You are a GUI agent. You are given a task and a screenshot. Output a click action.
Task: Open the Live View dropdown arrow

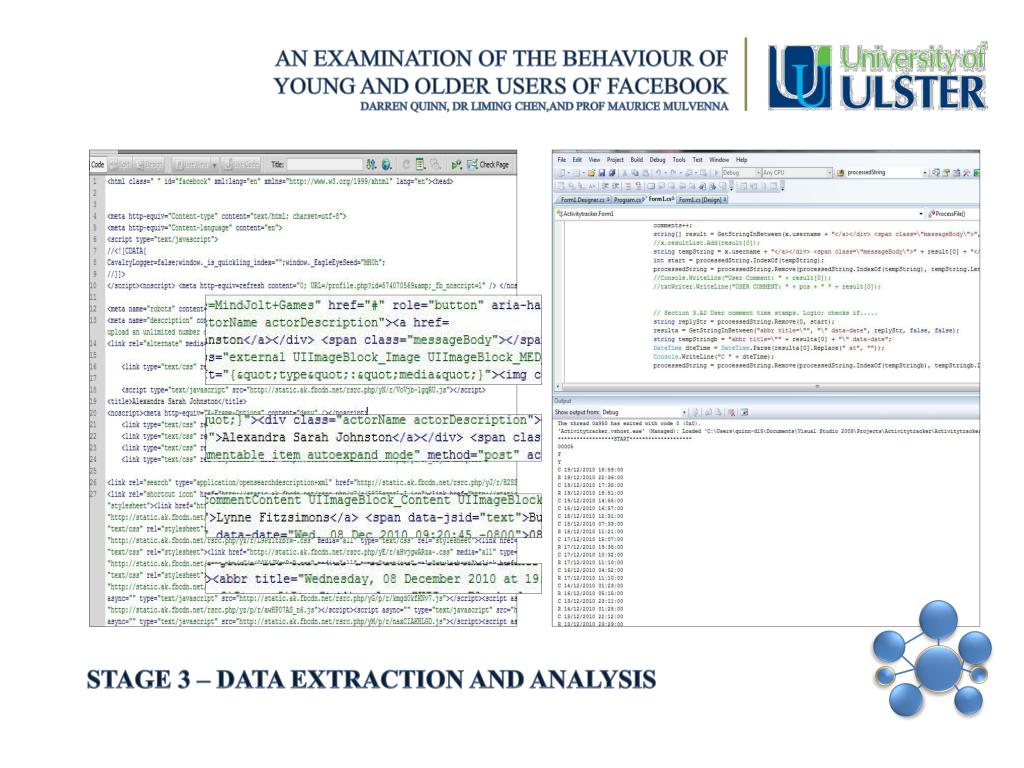coord(214,165)
